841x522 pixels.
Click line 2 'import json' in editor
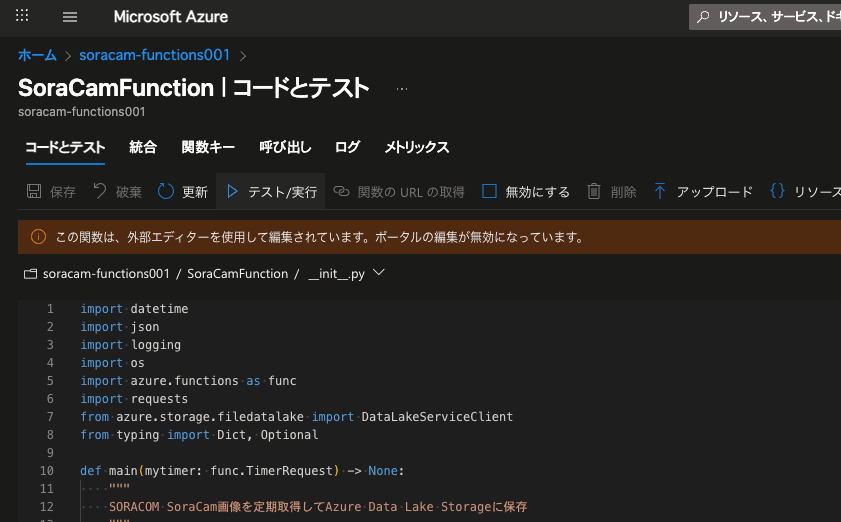[x=120, y=327]
